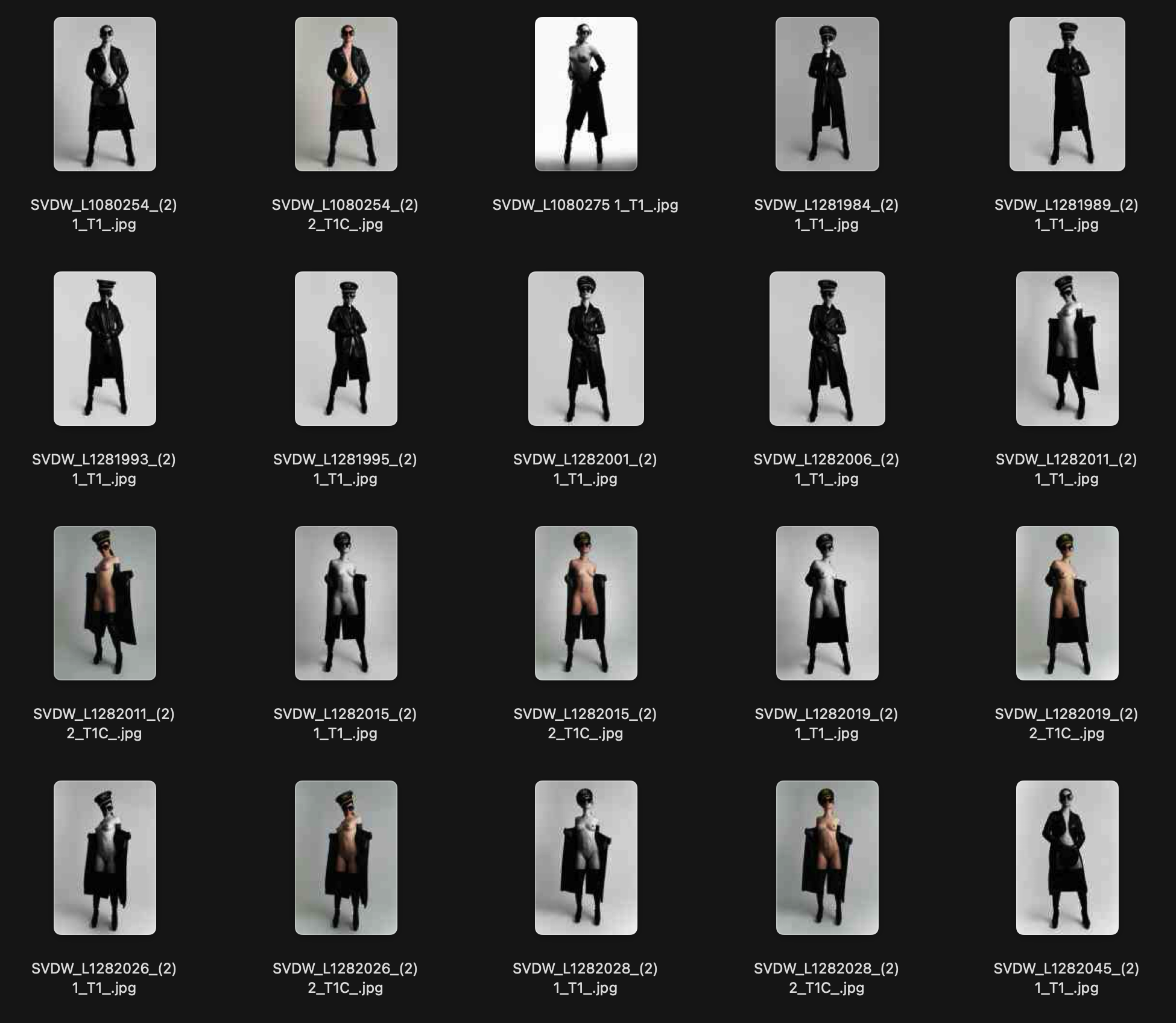Highlight the SVDW_L1282028_(2) 2_T1C_.jpg thumbnail

(827, 858)
